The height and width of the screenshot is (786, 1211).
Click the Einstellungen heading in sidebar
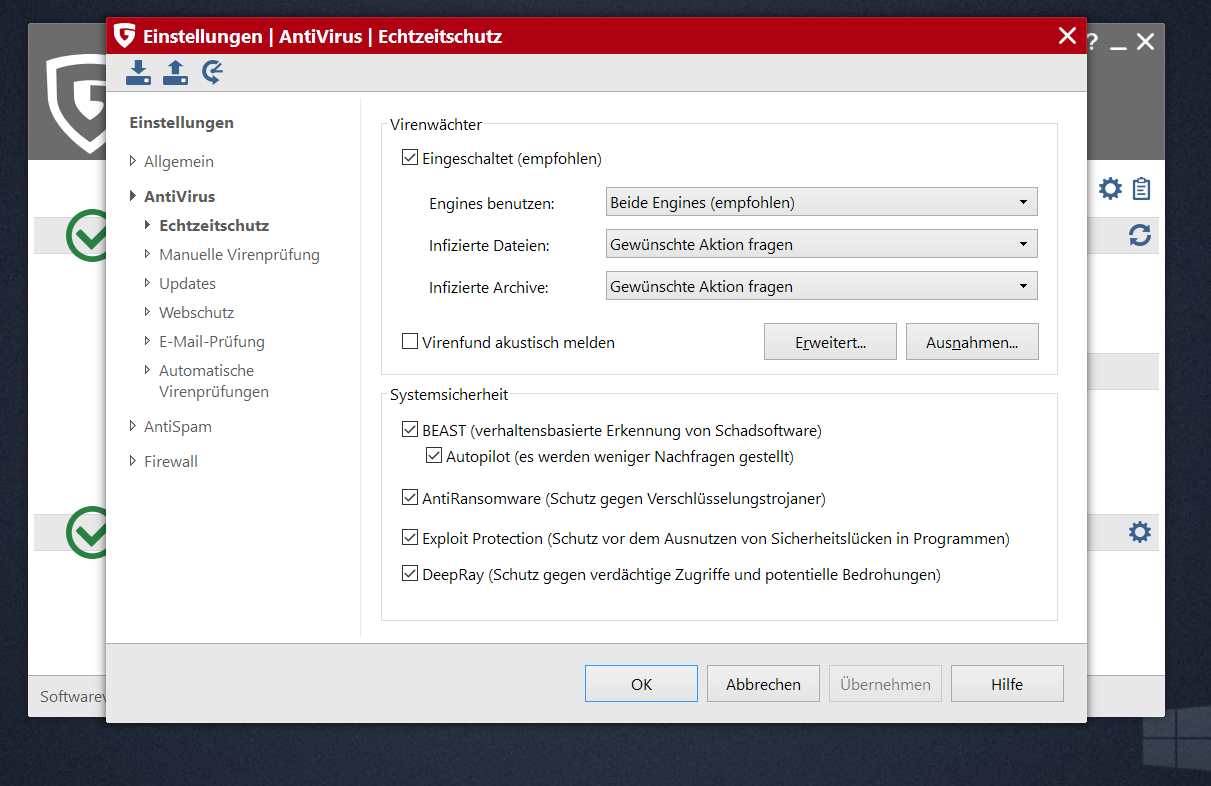coord(181,122)
